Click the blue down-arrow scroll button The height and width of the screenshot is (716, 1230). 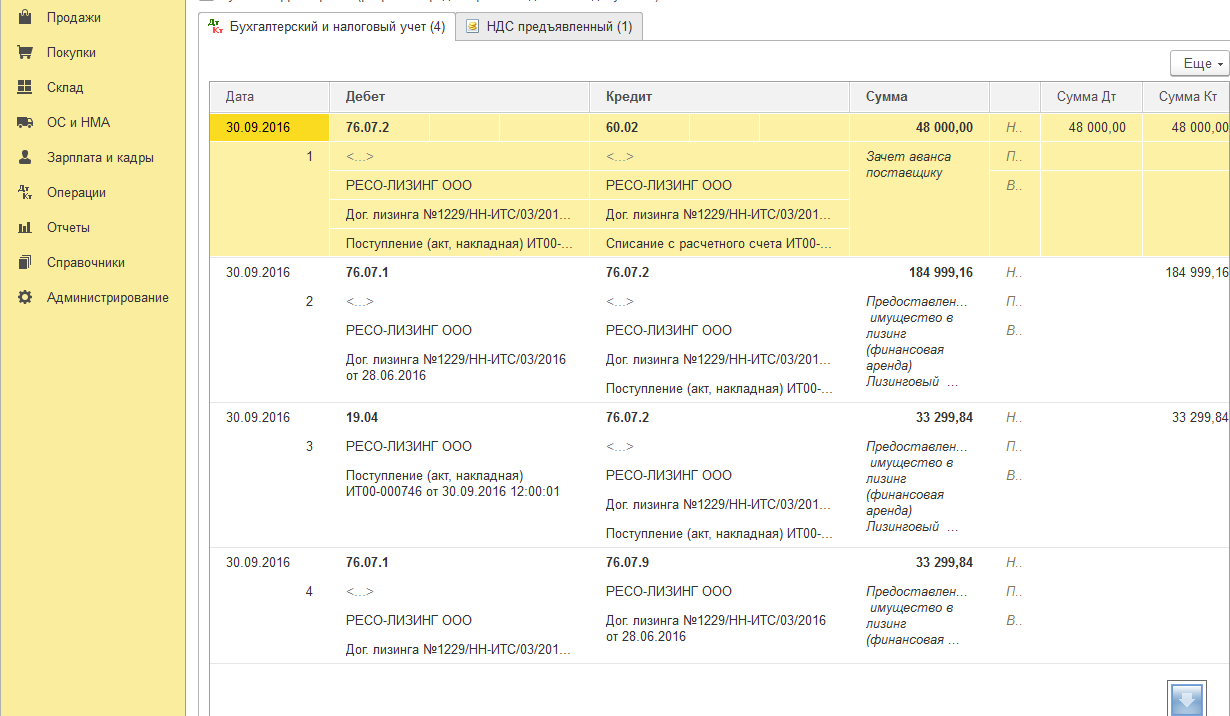pos(1186,699)
